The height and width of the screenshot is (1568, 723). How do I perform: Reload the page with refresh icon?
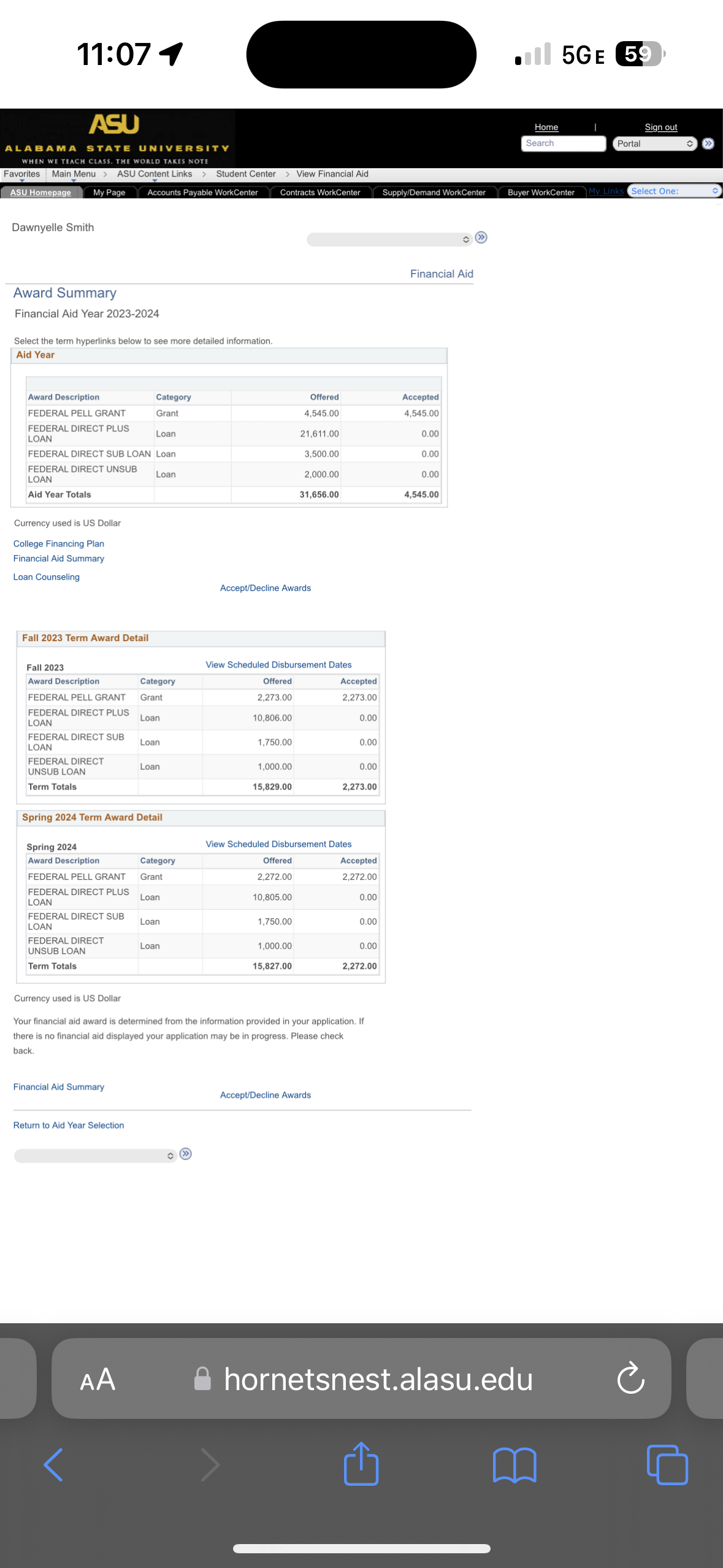[x=630, y=1378]
